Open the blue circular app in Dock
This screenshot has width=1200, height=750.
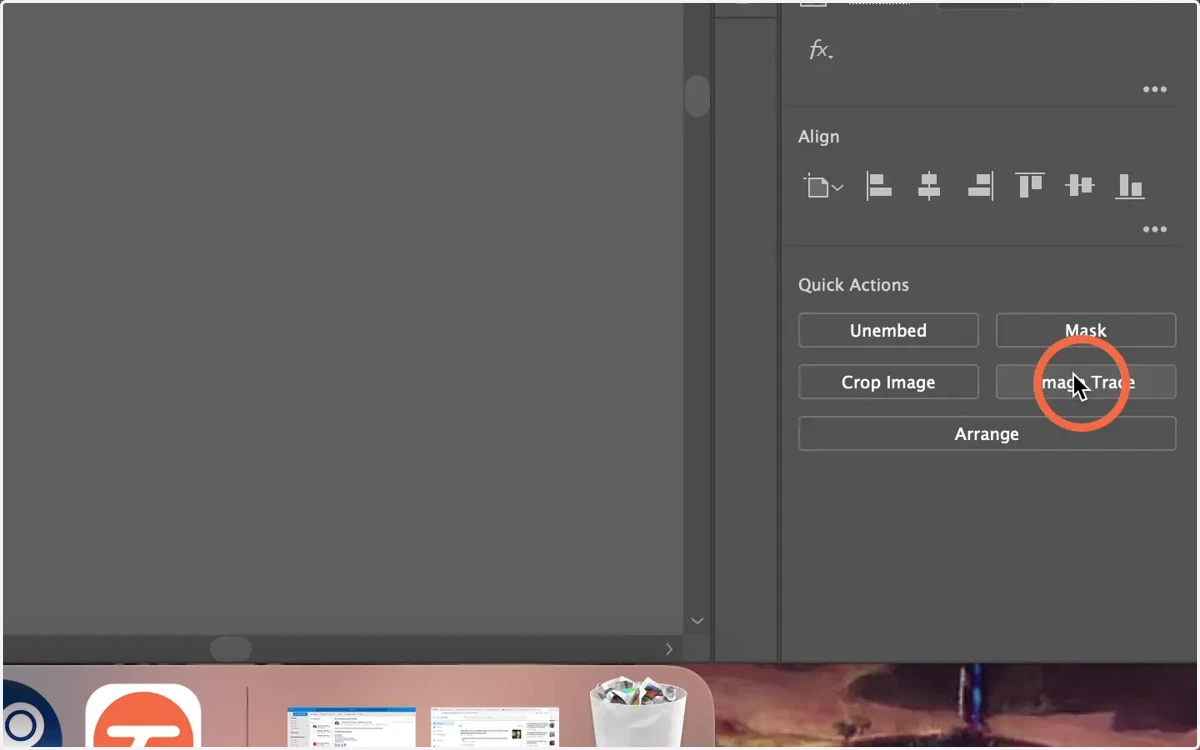[x=30, y=715]
